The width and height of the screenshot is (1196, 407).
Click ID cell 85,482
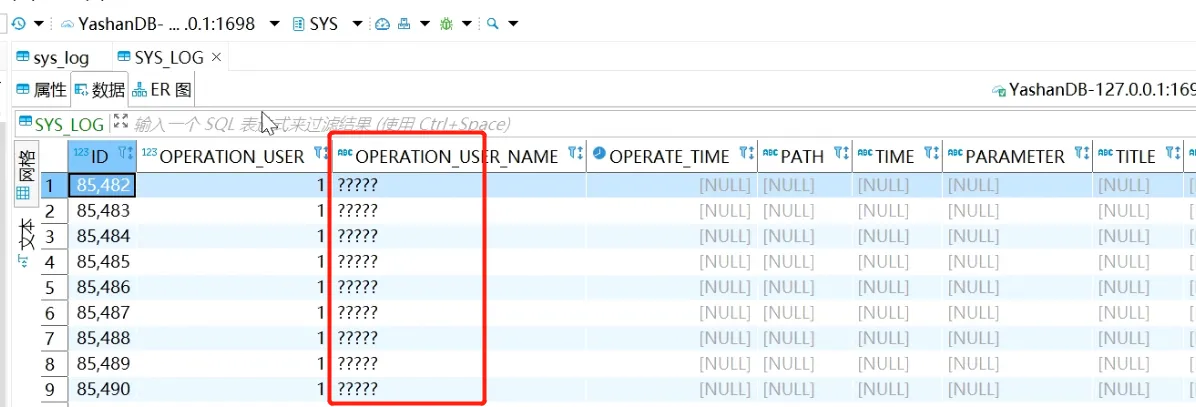[103, 184]
